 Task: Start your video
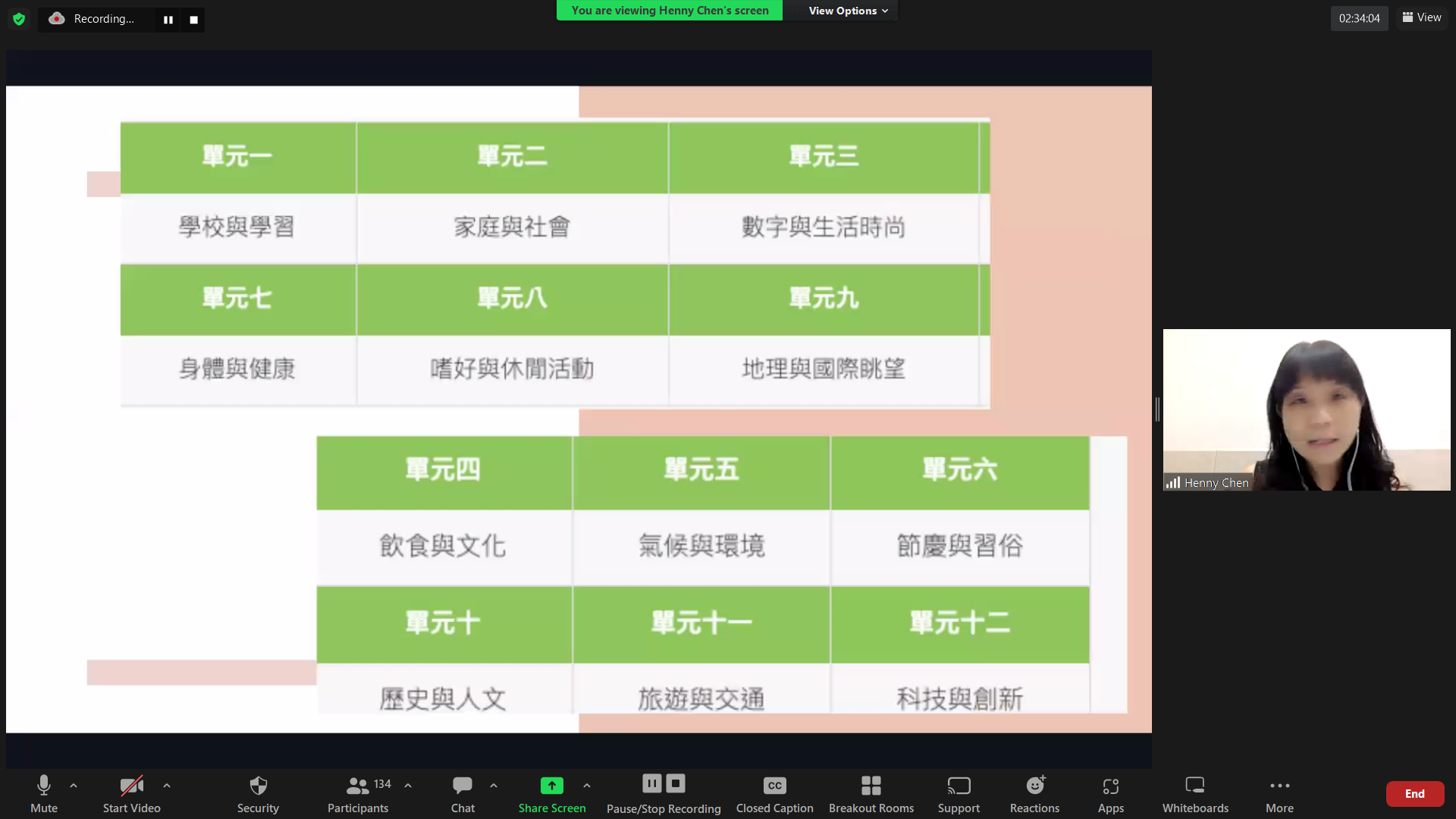coord(130,792)
